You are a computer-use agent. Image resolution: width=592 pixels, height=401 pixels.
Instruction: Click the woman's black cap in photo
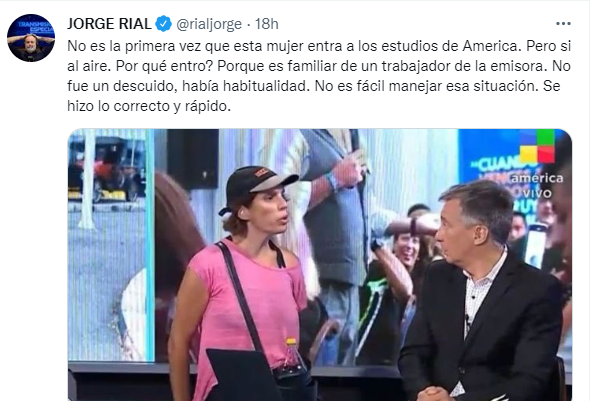pyautogui.click(x=257, y=185)
